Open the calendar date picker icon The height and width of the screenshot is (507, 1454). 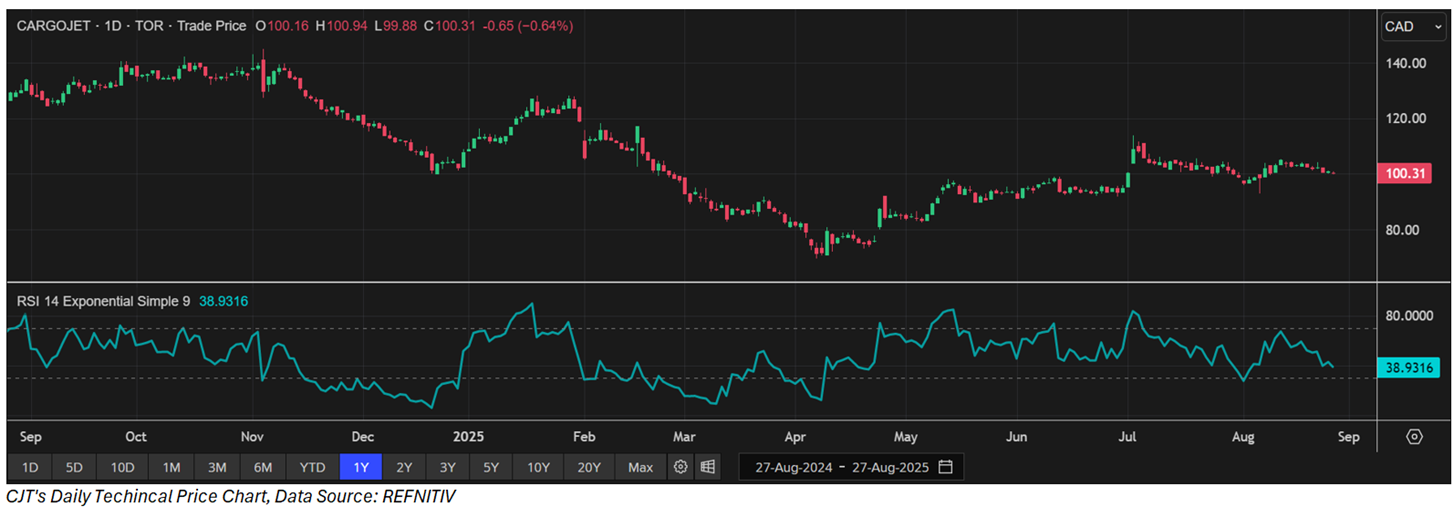pos(945,467)
